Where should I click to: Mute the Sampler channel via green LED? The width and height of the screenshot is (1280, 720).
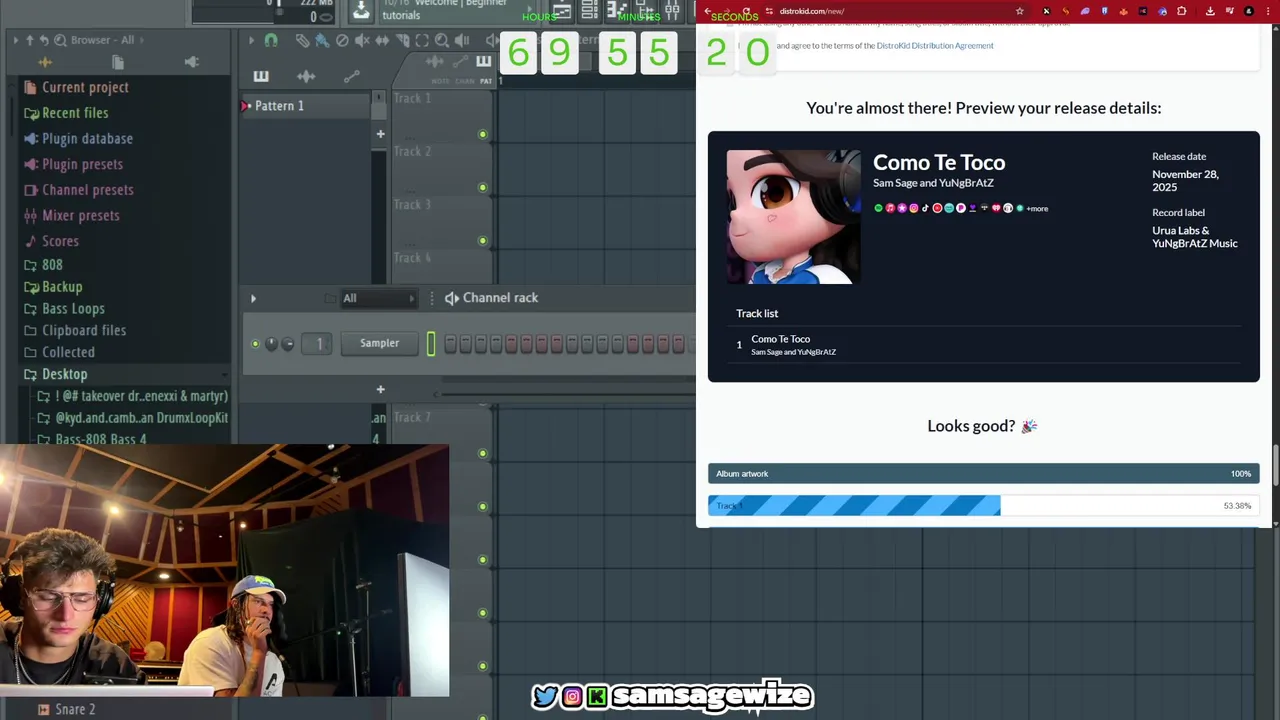tap(255, 344)
